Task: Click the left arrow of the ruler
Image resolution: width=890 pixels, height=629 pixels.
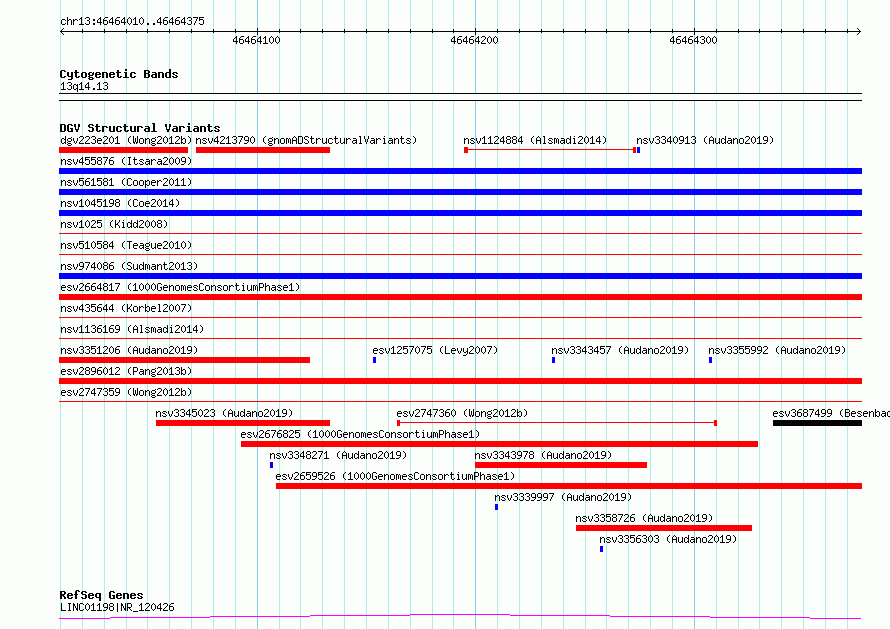Action: (x=62, y=31)
